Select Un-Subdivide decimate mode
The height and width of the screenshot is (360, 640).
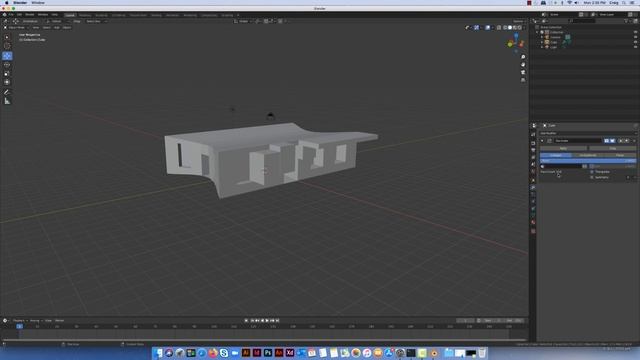pyautogui.click(x=588, y=155)
